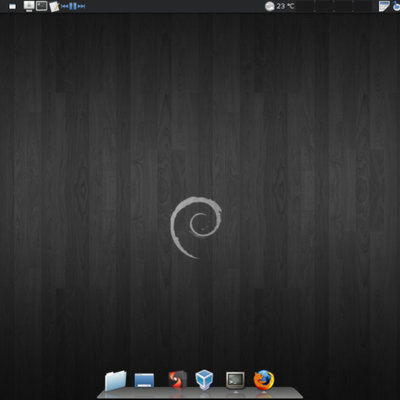Open the weather applet icon
The image size is (400, 400).
tap(269, 6)
